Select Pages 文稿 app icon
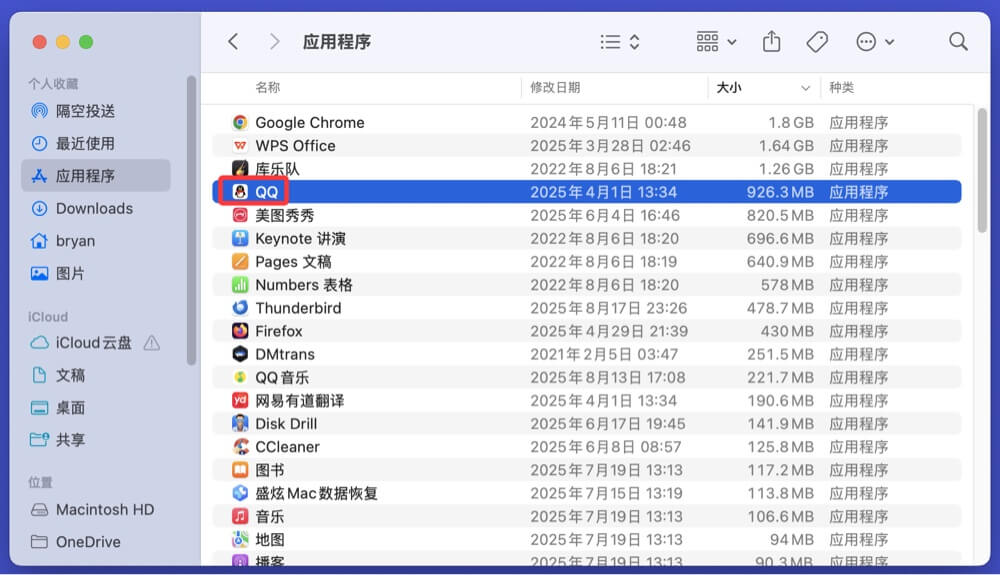1000x575 pixels. pyautogui.click(x=240, y=261)
